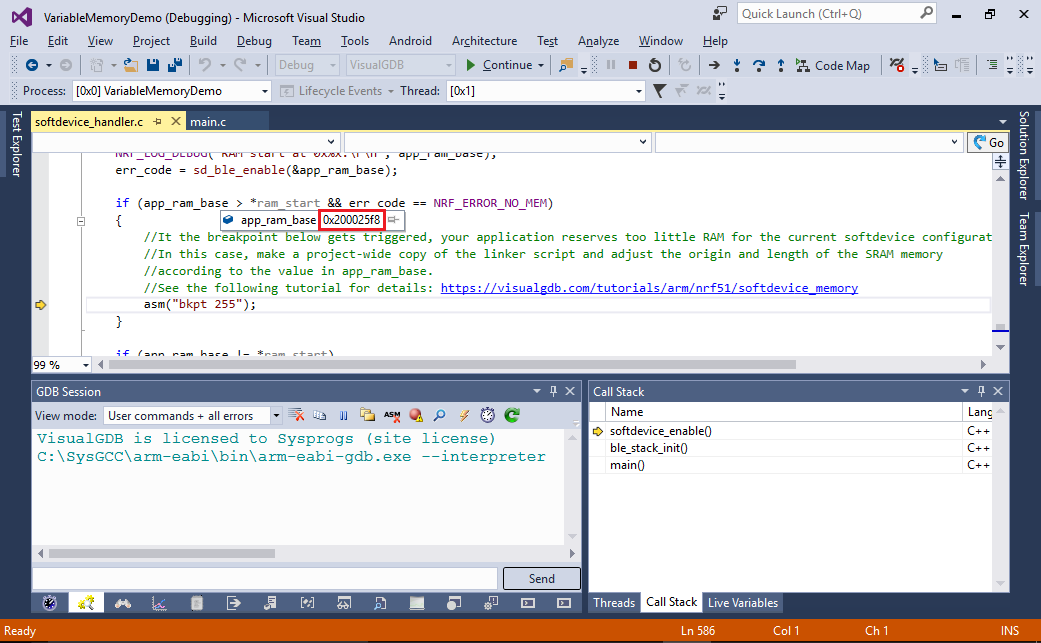1041x643 pixels.
Task: Click the pause icon in GDB Session
Action: [x=343, y=415]
